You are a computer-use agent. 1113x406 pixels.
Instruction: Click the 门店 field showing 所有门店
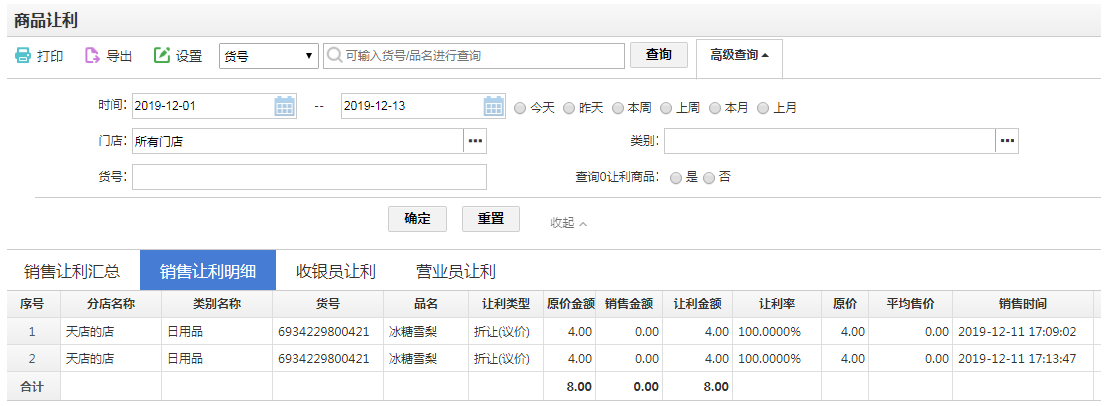tap(297, 141)
